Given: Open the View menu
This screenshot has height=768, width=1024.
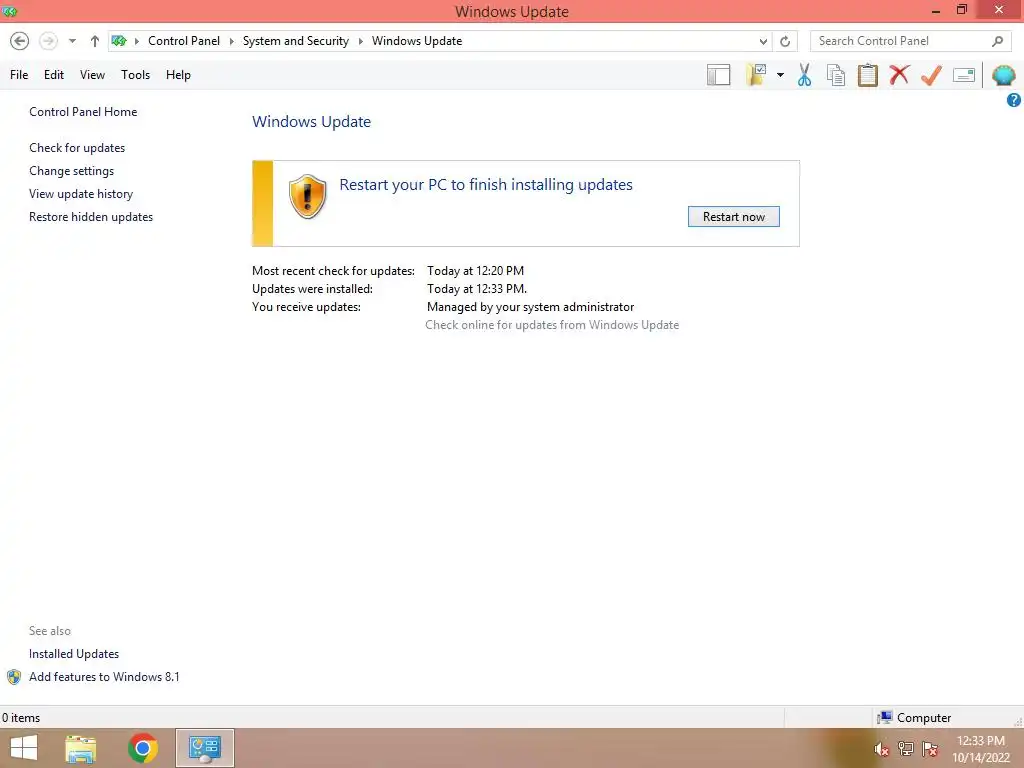Looking at the screenshot, I should tap(92, 74).
